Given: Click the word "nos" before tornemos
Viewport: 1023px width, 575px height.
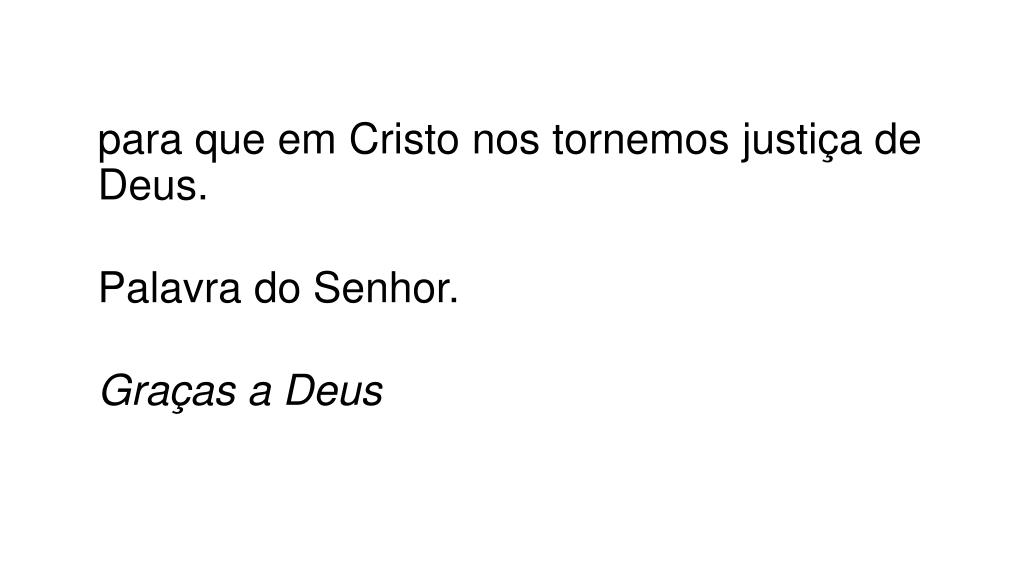Looking at the screenshot, I should click(506, 142).
